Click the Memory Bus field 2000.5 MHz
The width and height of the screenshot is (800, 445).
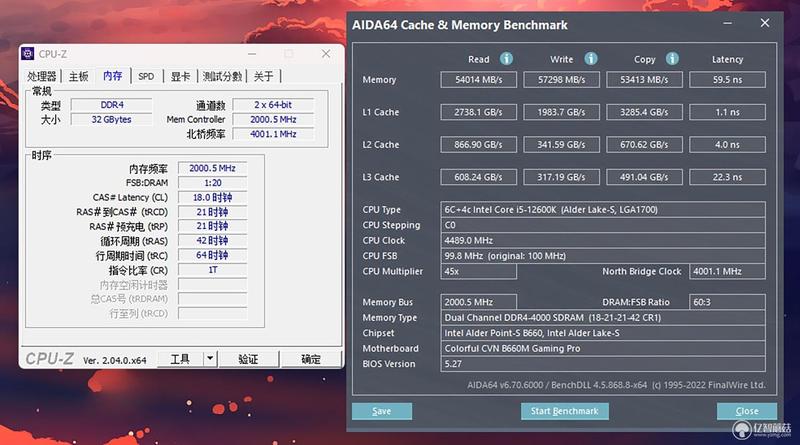[x=479, y=302]
